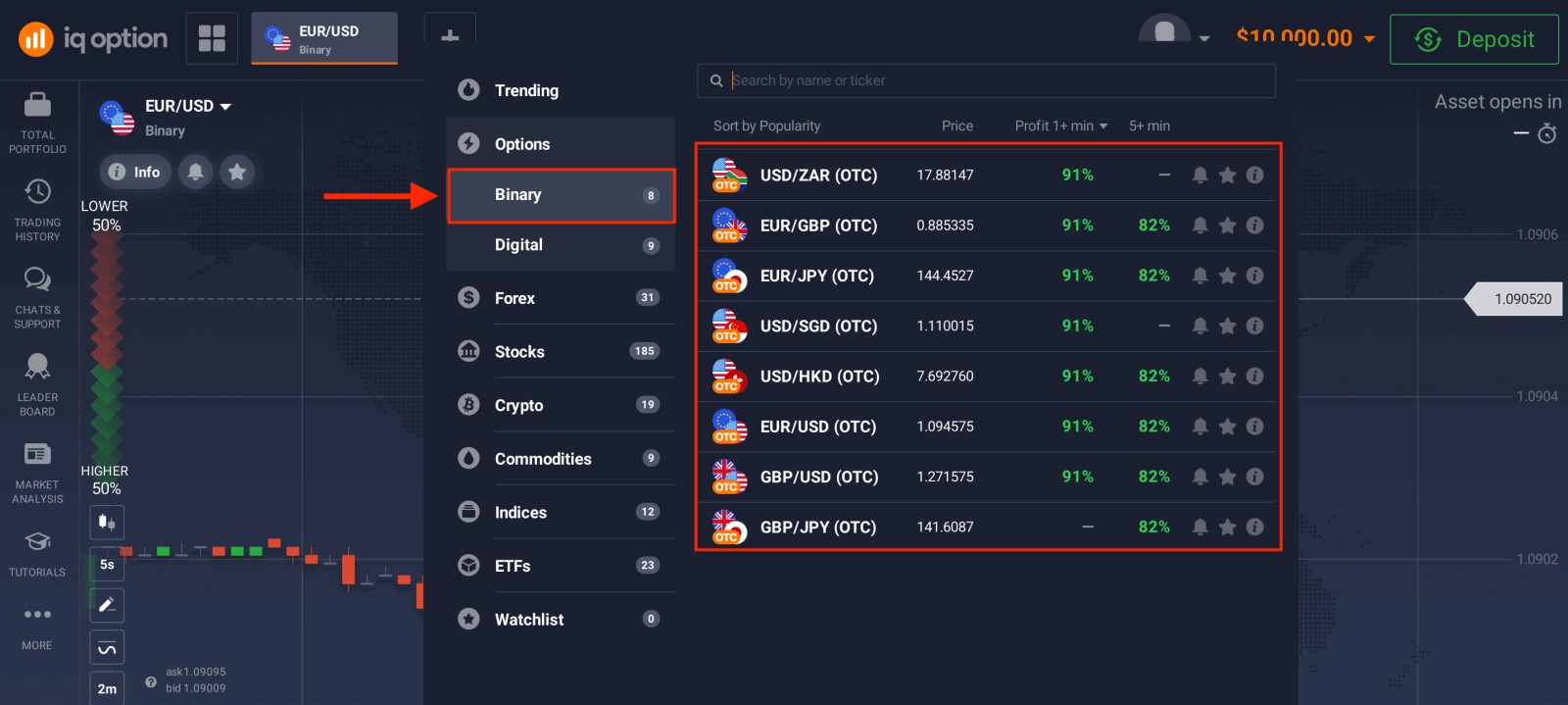This screenshot has width=1568, height=705.
Task: Set alert bell for EUR/GBP (OTC)
Action: pyautogui.click(x=1200, y=226)
